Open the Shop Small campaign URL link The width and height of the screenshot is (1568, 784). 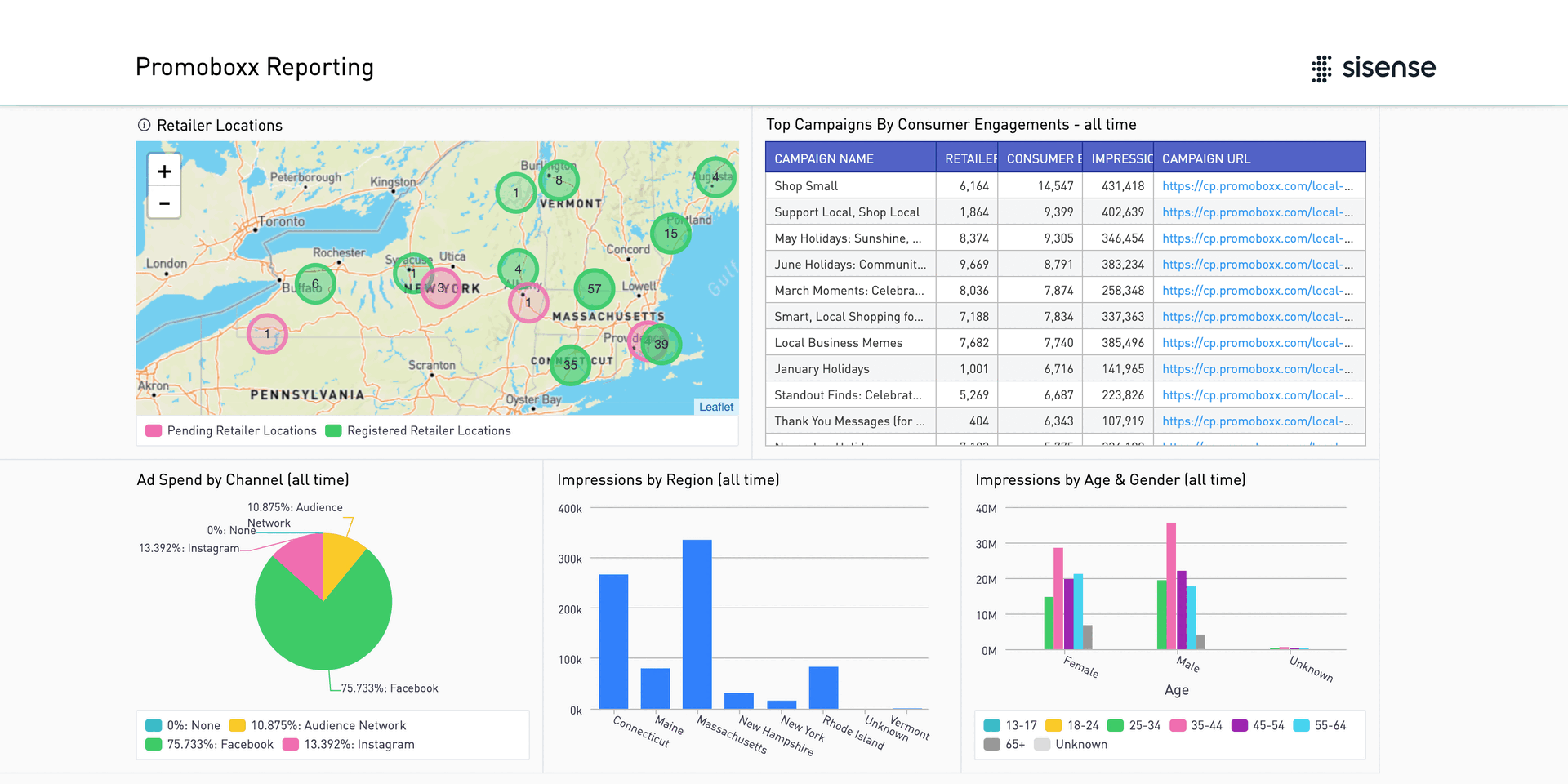coord(1257,186)
